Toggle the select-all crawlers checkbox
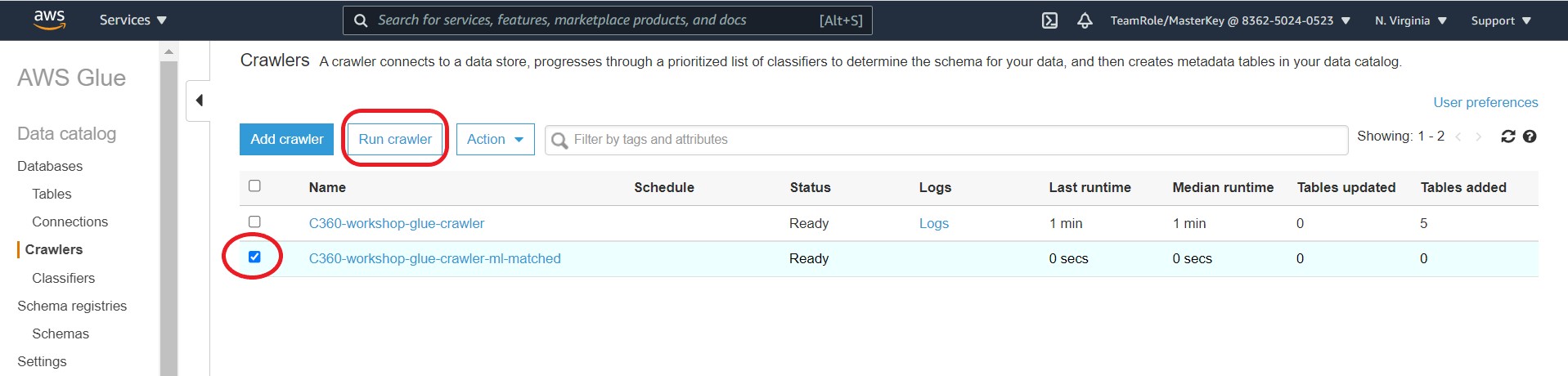This screenshot has height=376, width=1568. click(254, 186)
